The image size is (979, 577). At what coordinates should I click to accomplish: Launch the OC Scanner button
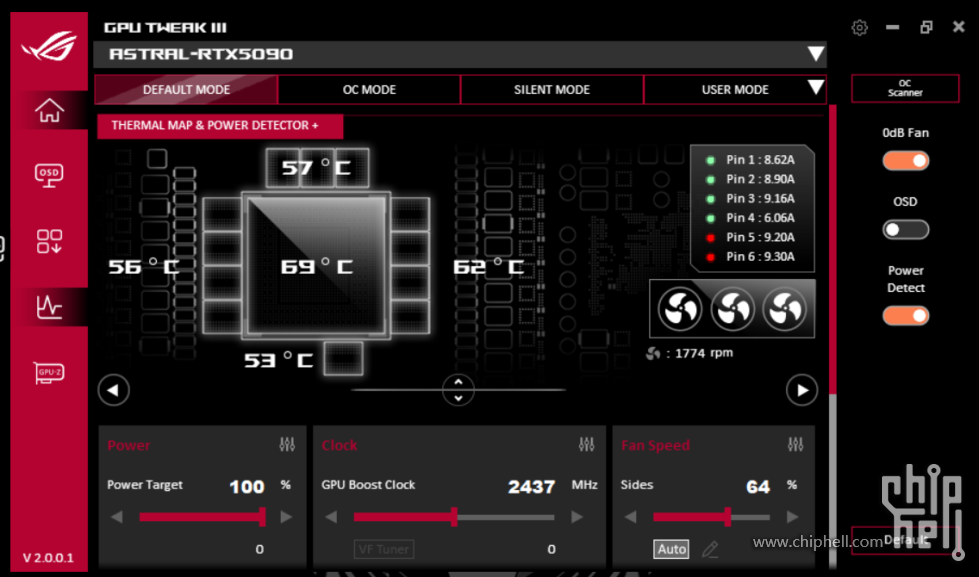(905, 89)
